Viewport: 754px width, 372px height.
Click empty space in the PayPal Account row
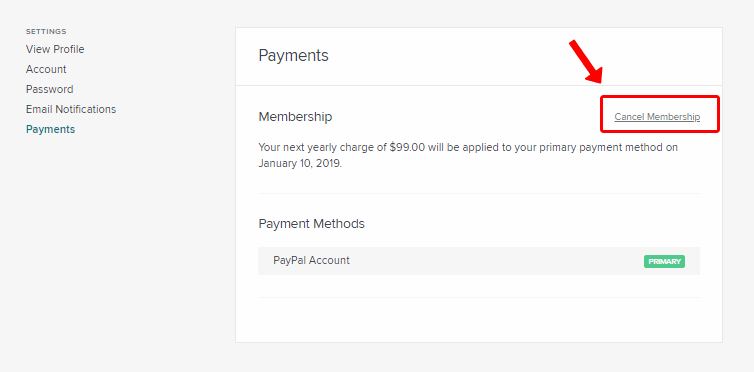click(x=495, y=261)
